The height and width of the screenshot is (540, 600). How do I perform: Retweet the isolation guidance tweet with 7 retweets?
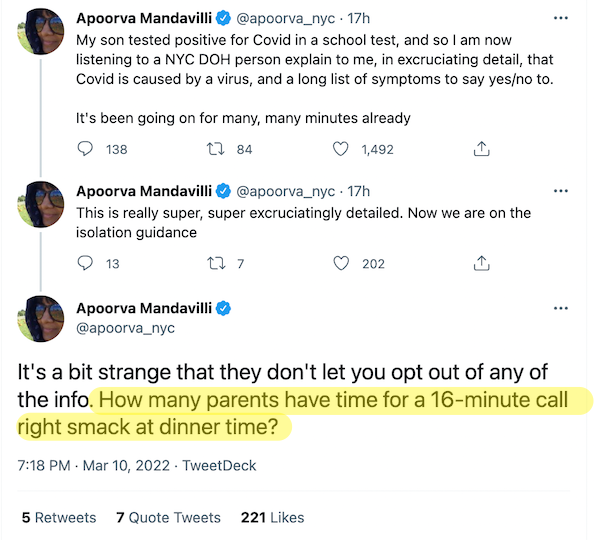coord(216,263)
